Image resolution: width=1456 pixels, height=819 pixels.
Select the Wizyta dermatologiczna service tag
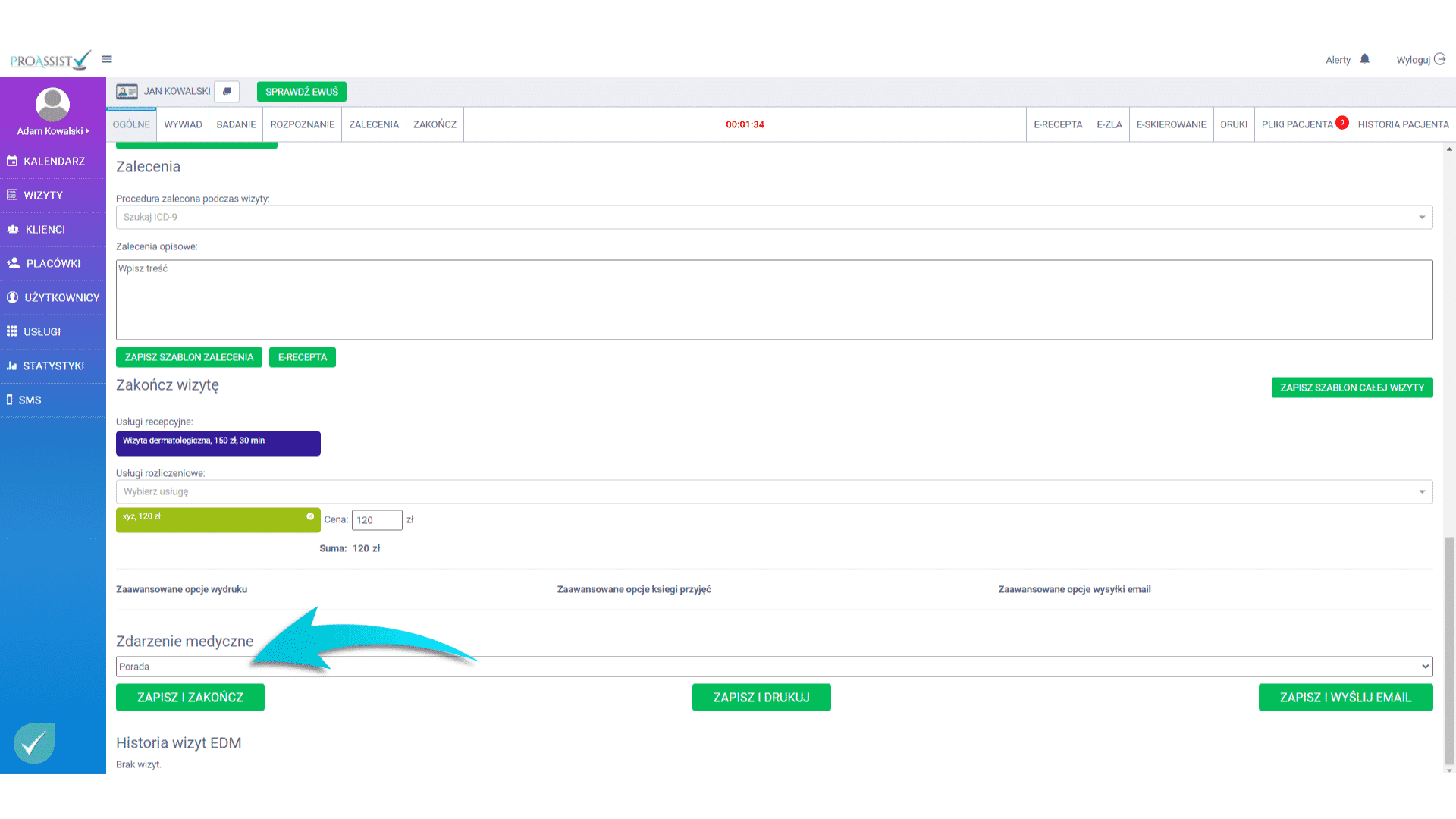coord(218,444)
